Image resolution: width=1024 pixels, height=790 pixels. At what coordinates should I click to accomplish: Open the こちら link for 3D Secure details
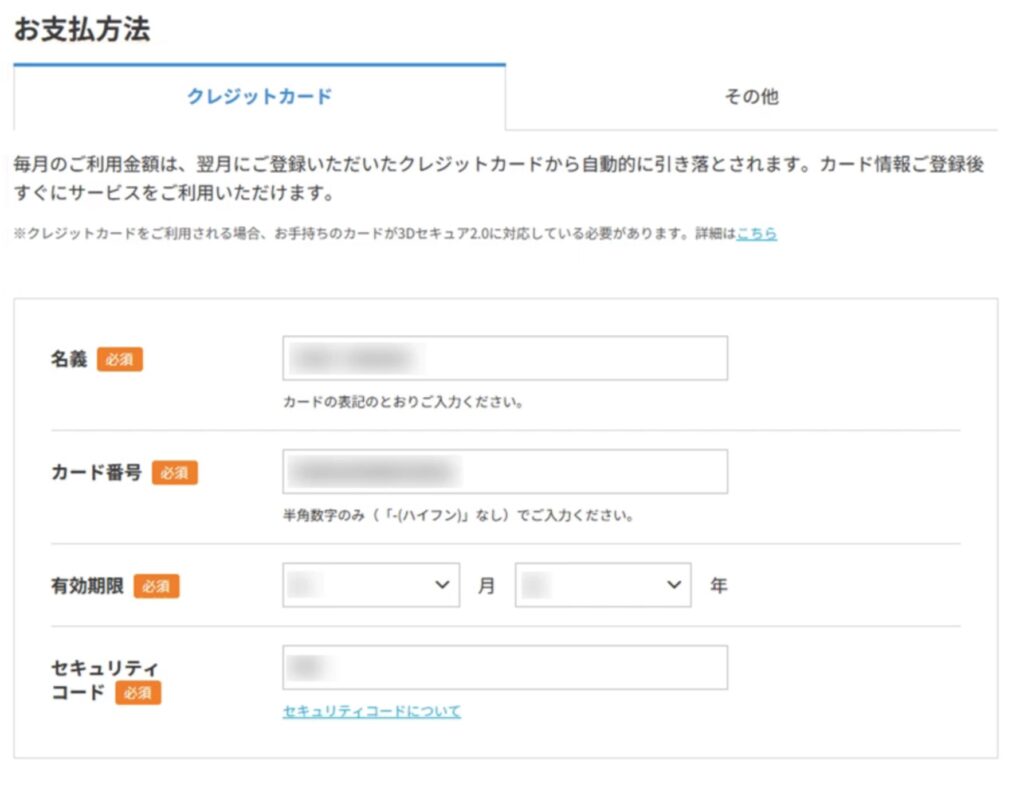point(756,233)
